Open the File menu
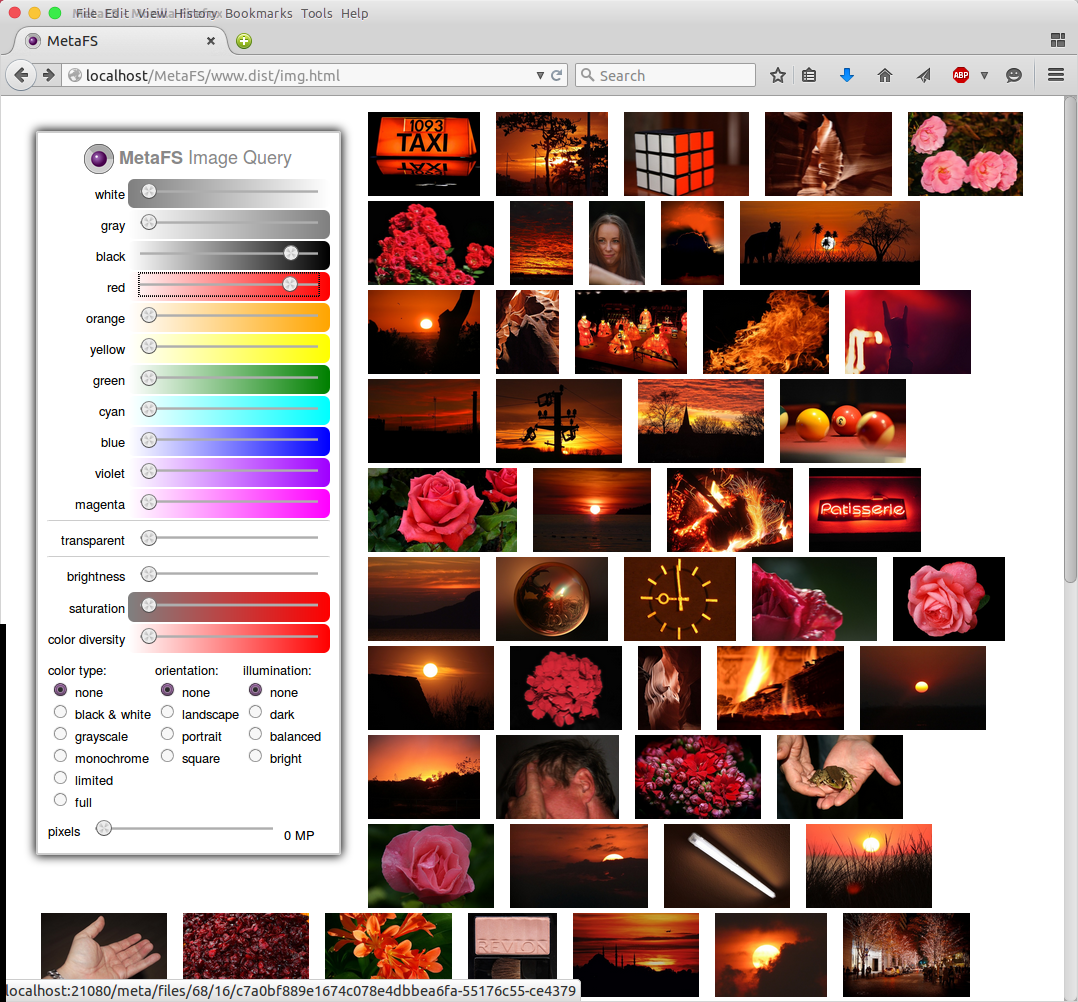This screenshot has width=1078, height=1002. [x=86, y=14]
